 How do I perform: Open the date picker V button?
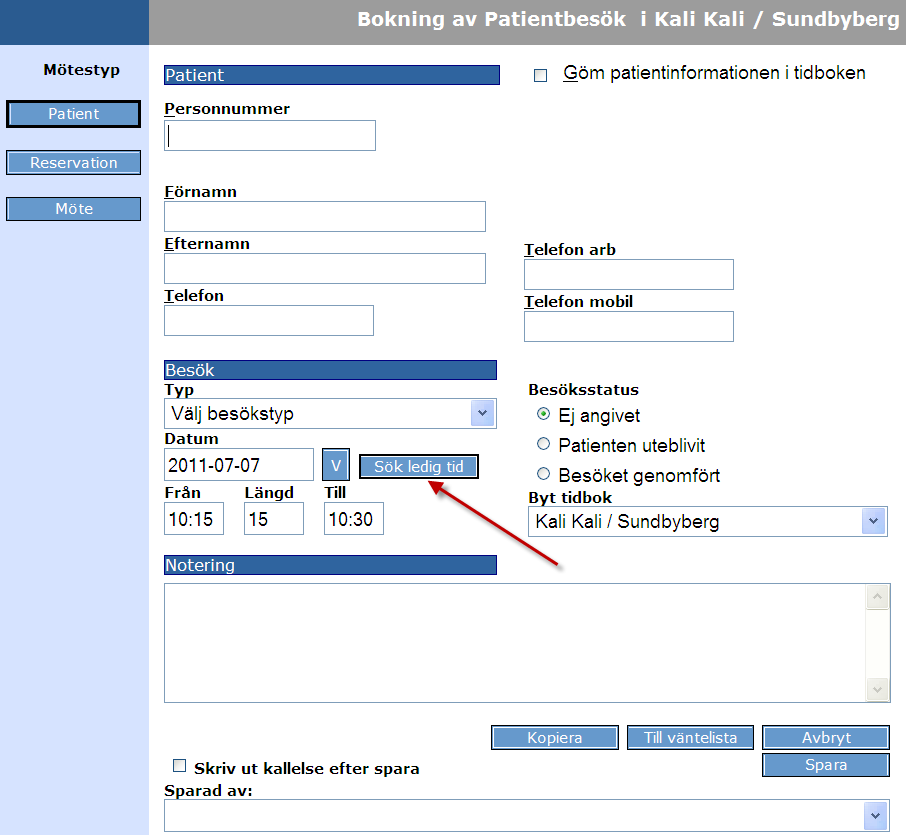tap(336, 465)
